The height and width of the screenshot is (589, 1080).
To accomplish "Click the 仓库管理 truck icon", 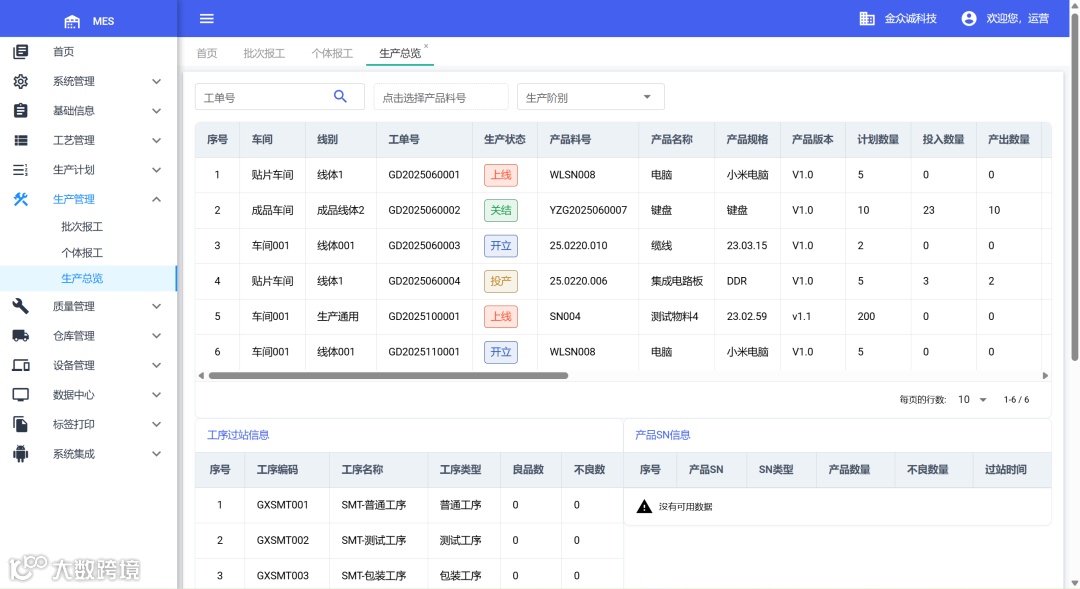I will pos(21,335).
